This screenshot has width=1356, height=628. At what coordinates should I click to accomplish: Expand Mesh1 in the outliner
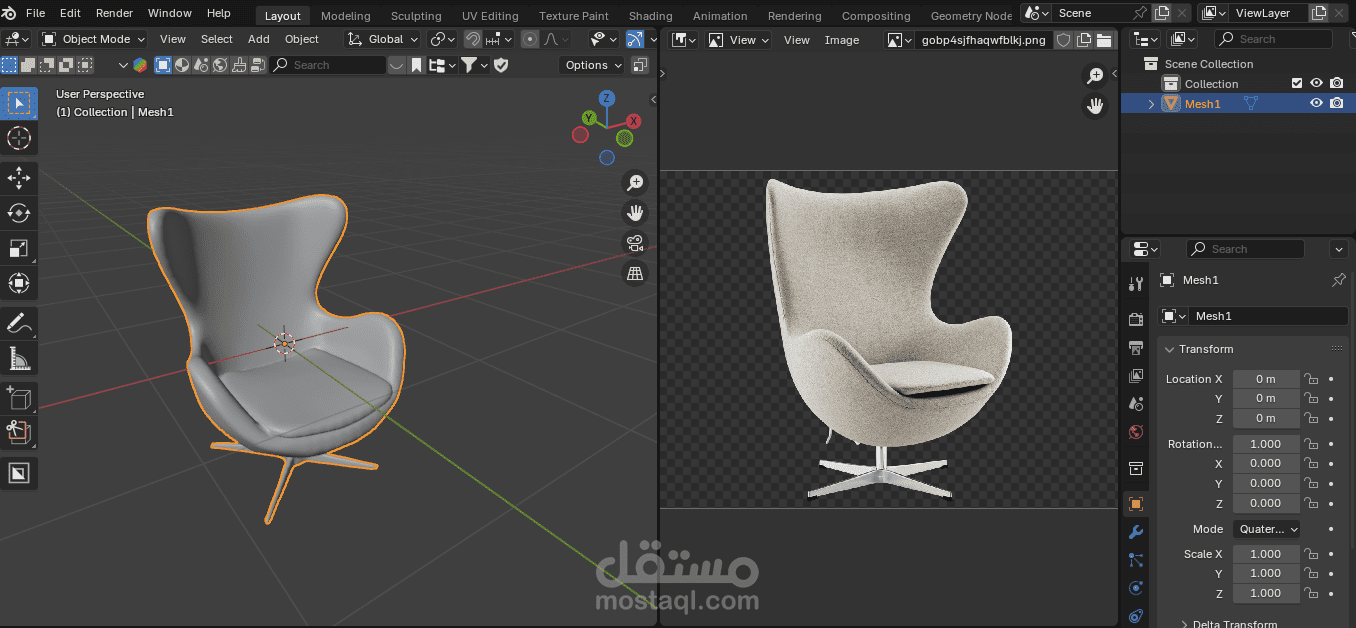click(1151, 104)
